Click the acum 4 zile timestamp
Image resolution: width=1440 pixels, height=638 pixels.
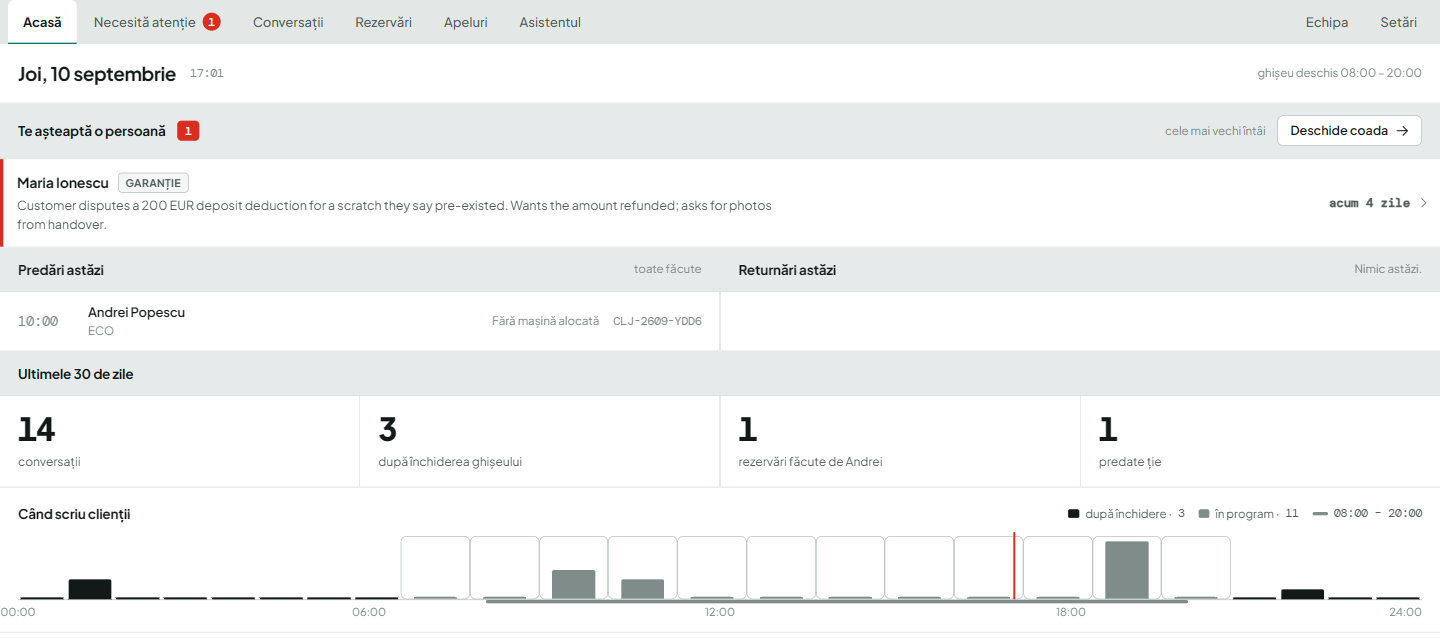click(x=1369, y=203)
